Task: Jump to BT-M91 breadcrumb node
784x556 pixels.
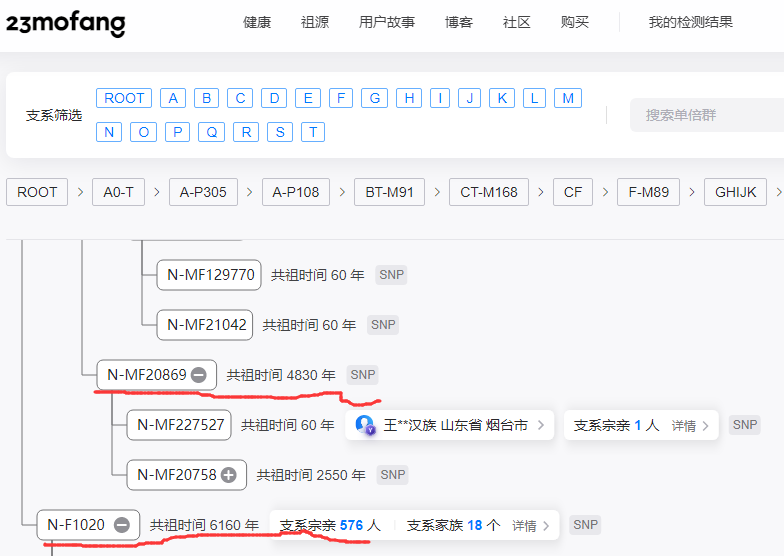Action: tap(390, 192)
